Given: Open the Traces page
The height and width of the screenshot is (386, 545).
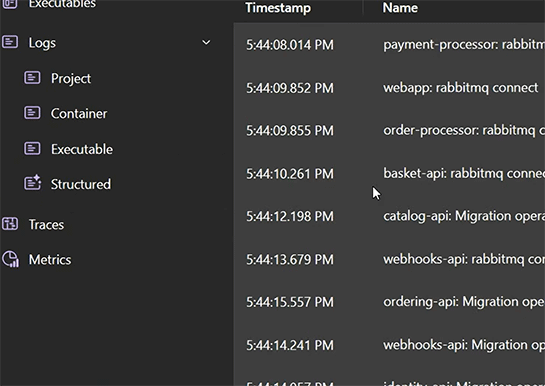Looking at the screenshot, I should point(46,224).
